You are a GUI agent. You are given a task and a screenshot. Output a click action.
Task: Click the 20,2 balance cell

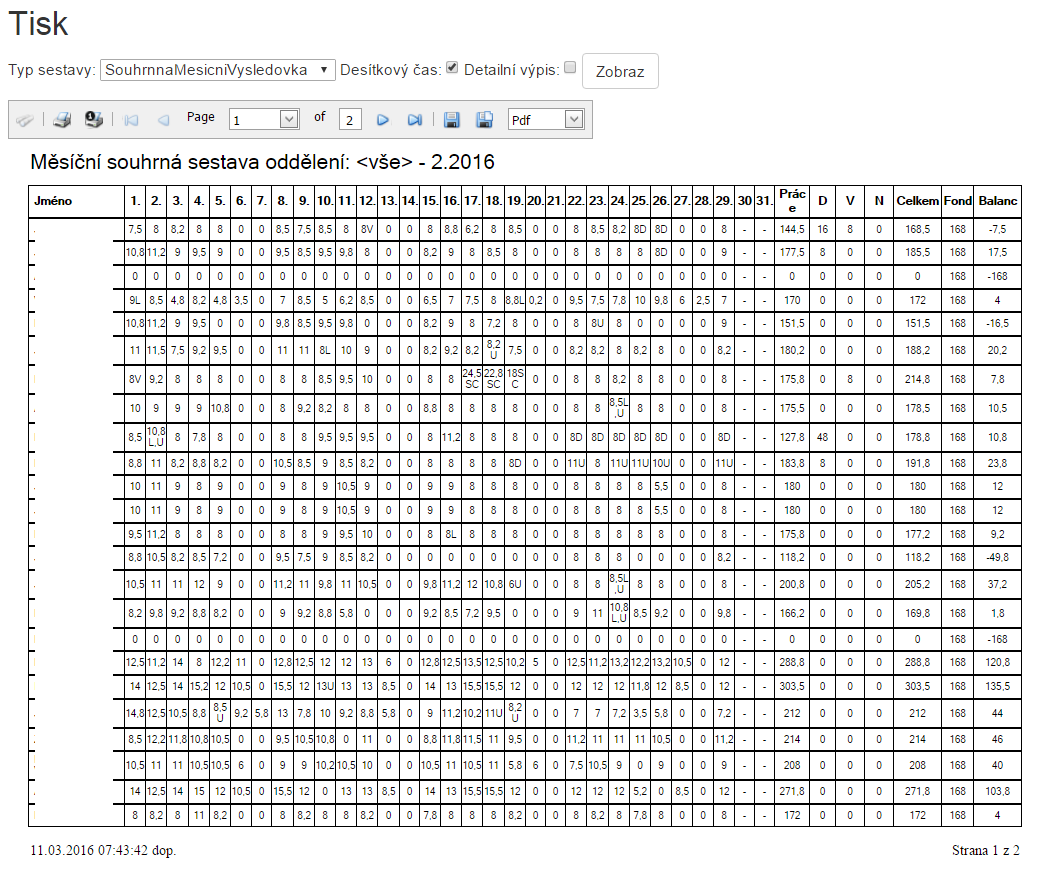coord(998,350)
